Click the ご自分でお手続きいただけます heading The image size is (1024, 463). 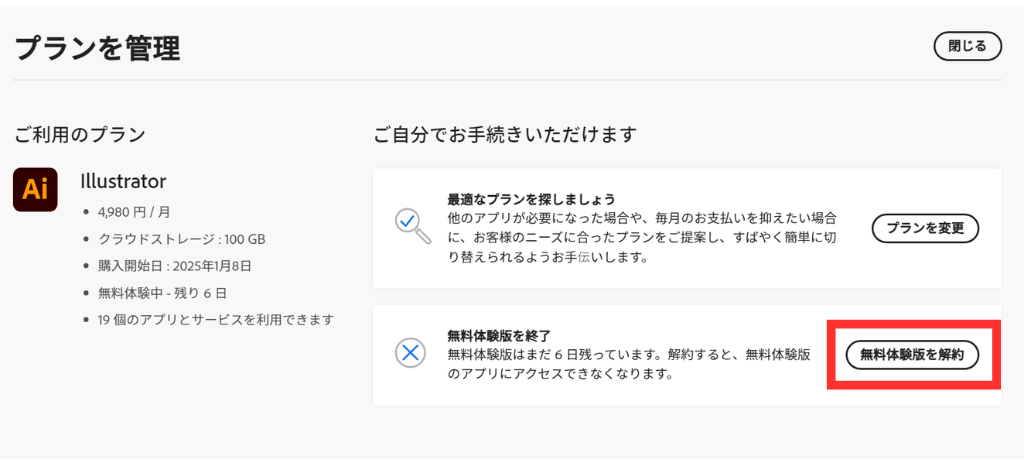pos(505,134)
